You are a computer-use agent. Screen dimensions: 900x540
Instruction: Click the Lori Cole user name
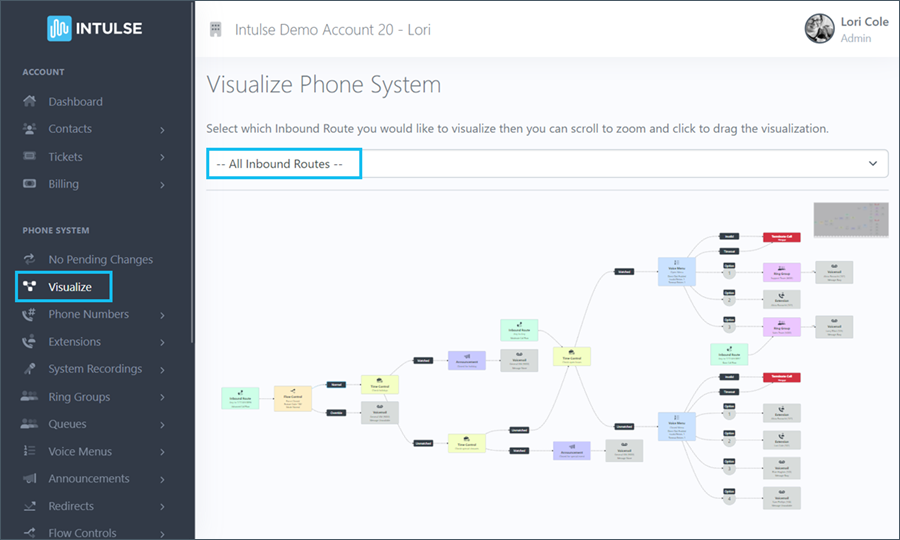(864, 22)
